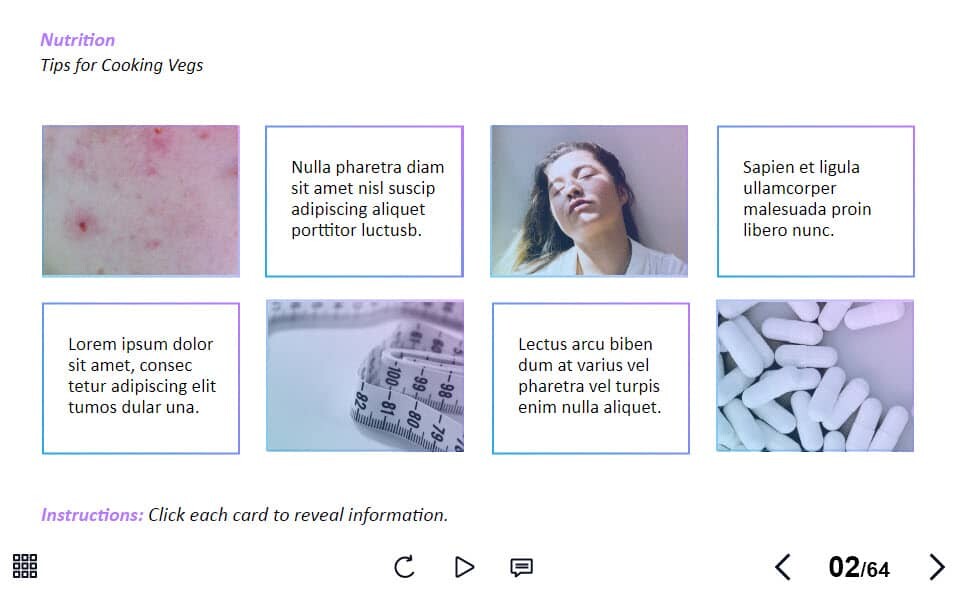Advance to next slide using right chevron
The width and height of the screenshot is (960, 590).
937,567
